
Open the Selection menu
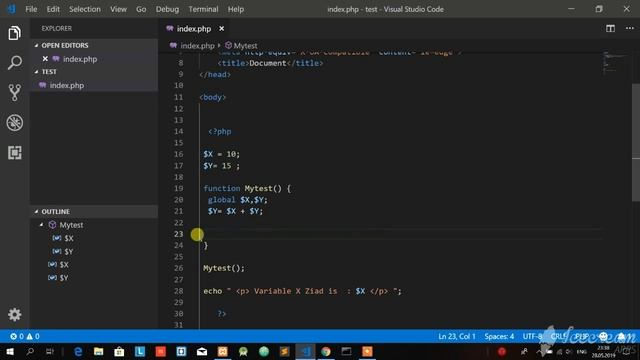coord(84,9)
